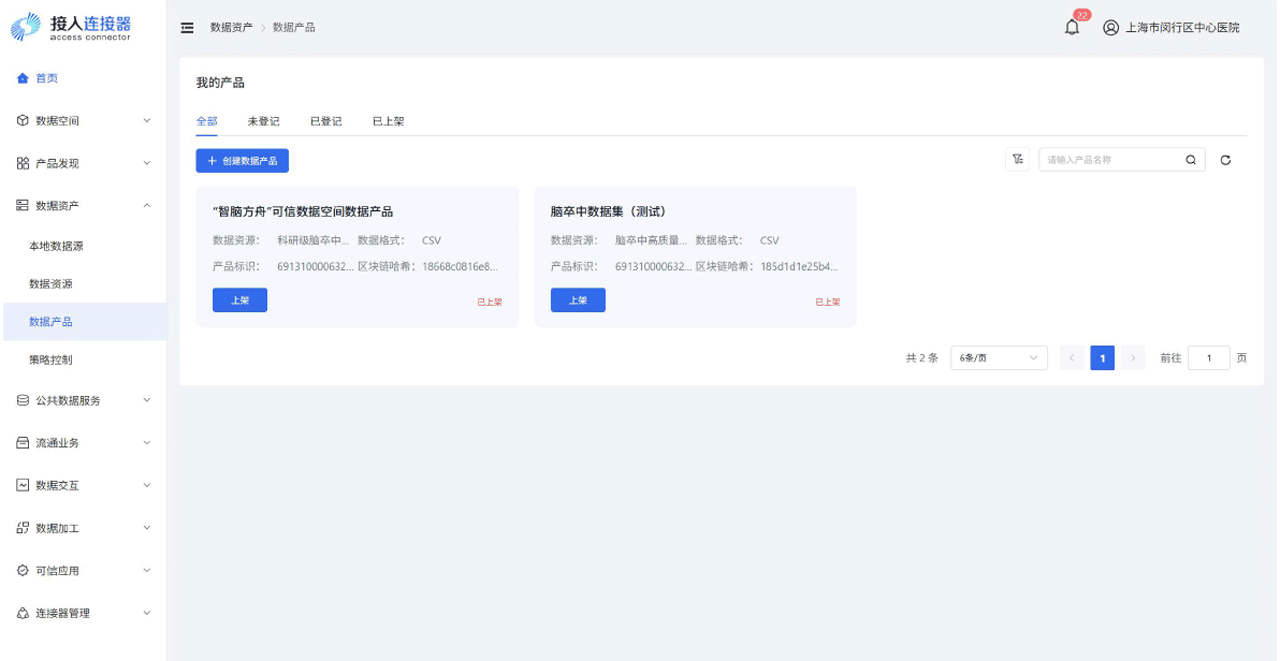
Task: Toggle the sidebar with the hamburger icon
Action: coord(187,27)
